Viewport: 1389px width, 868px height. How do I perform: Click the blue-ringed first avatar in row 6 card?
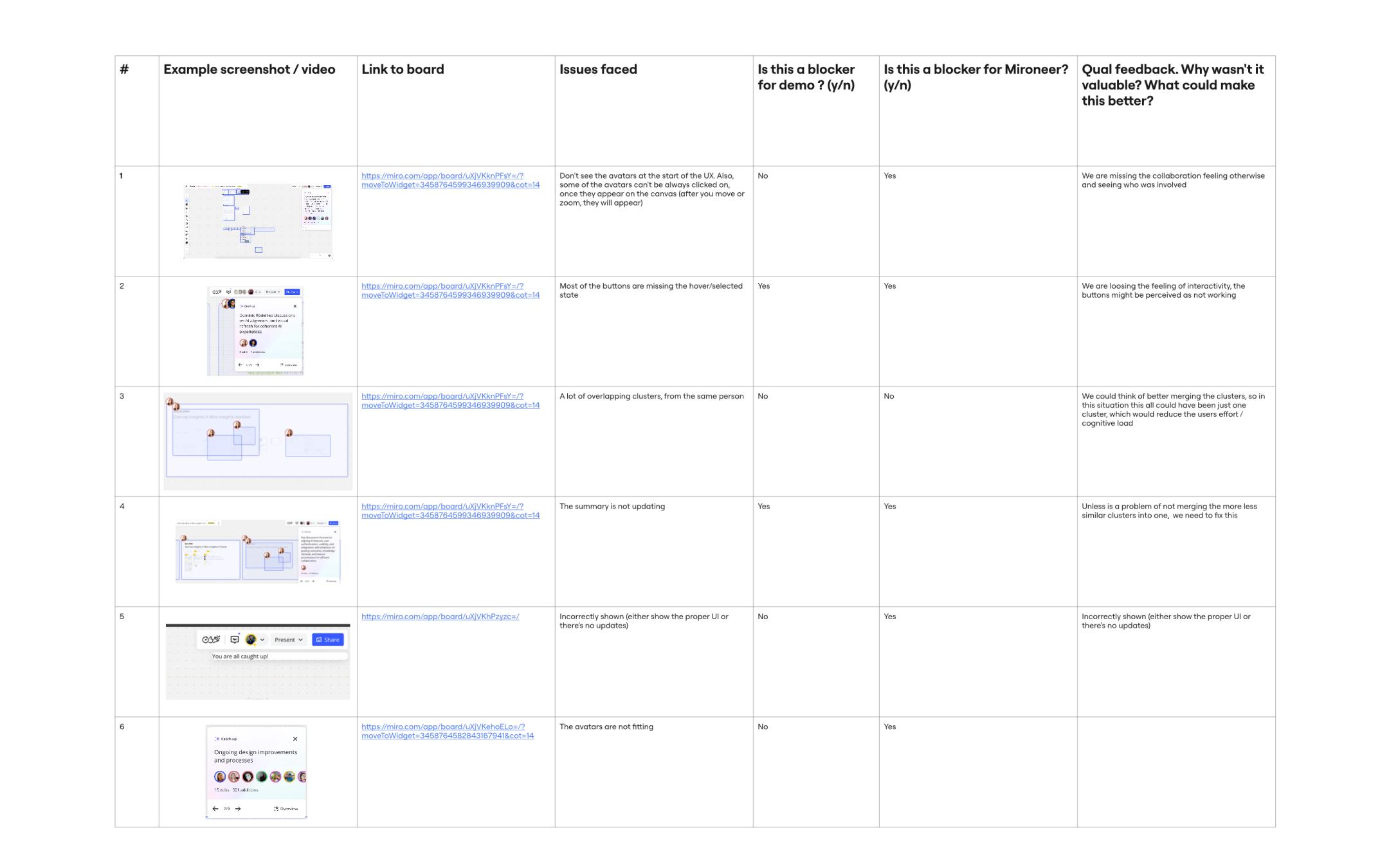(x=220, y=777)
